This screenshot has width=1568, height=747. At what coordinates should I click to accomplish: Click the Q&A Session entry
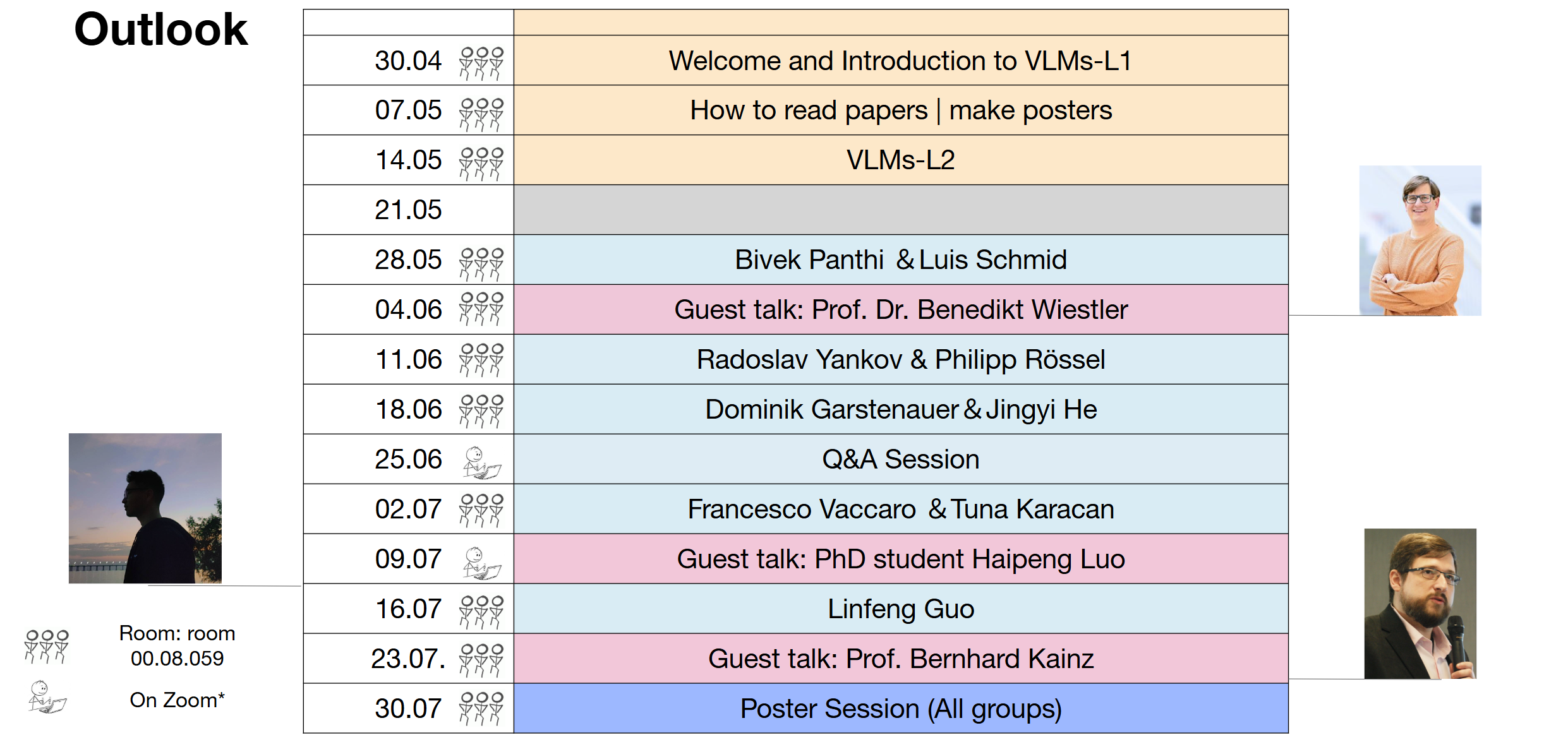tap(901, 459)
